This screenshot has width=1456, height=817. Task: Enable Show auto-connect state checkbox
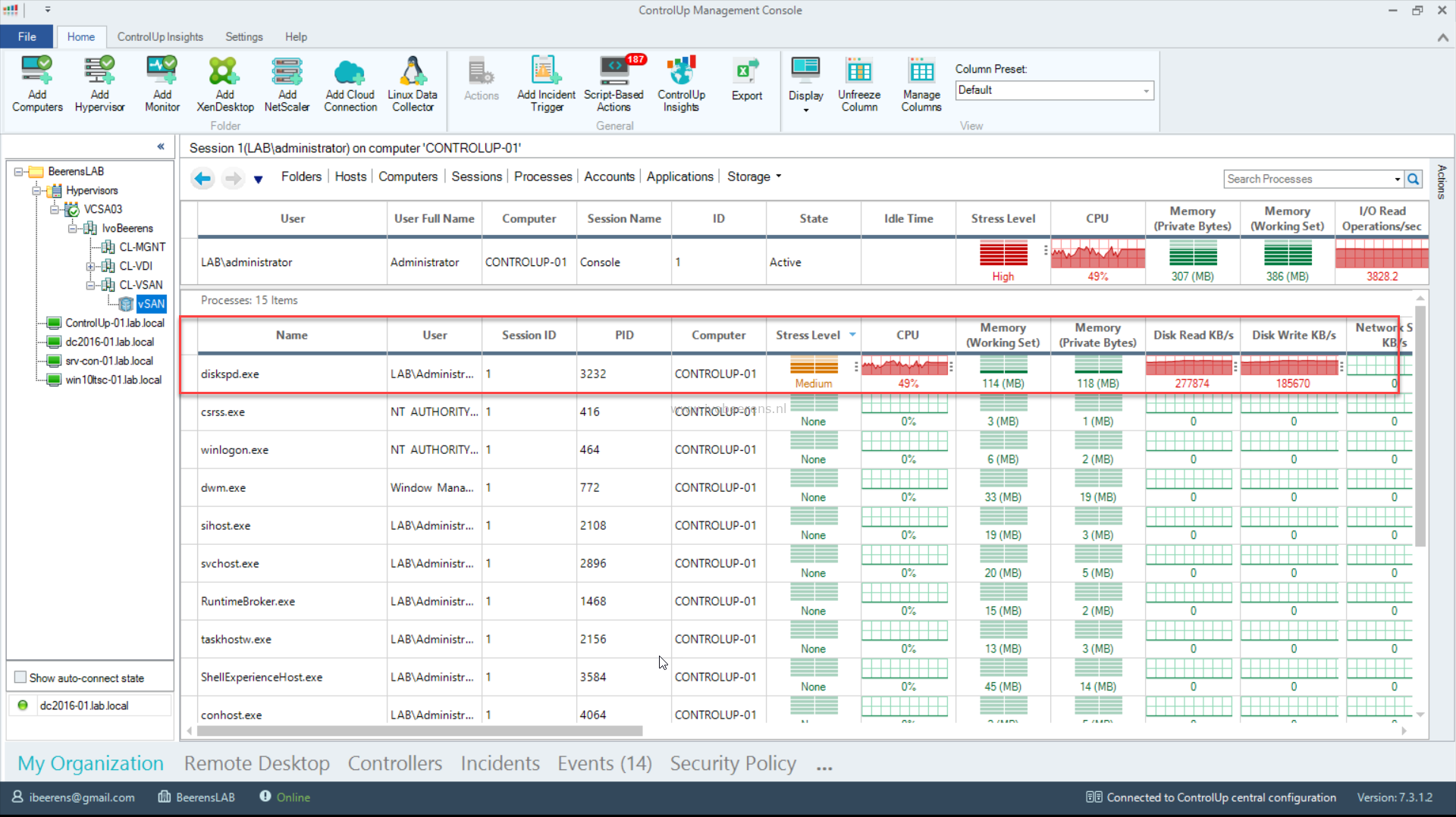pos(20,678)
